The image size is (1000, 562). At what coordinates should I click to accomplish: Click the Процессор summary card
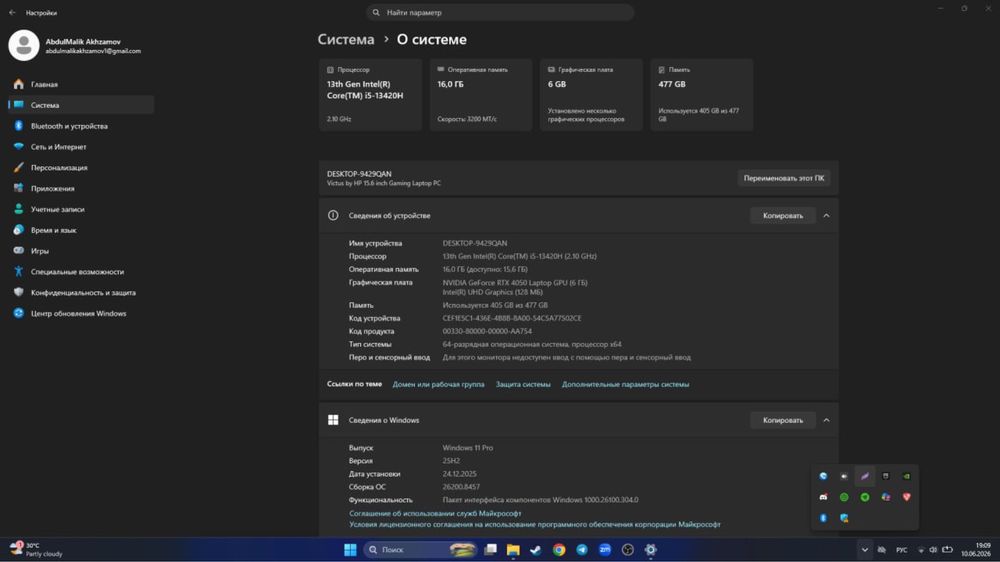click(371, 94)
